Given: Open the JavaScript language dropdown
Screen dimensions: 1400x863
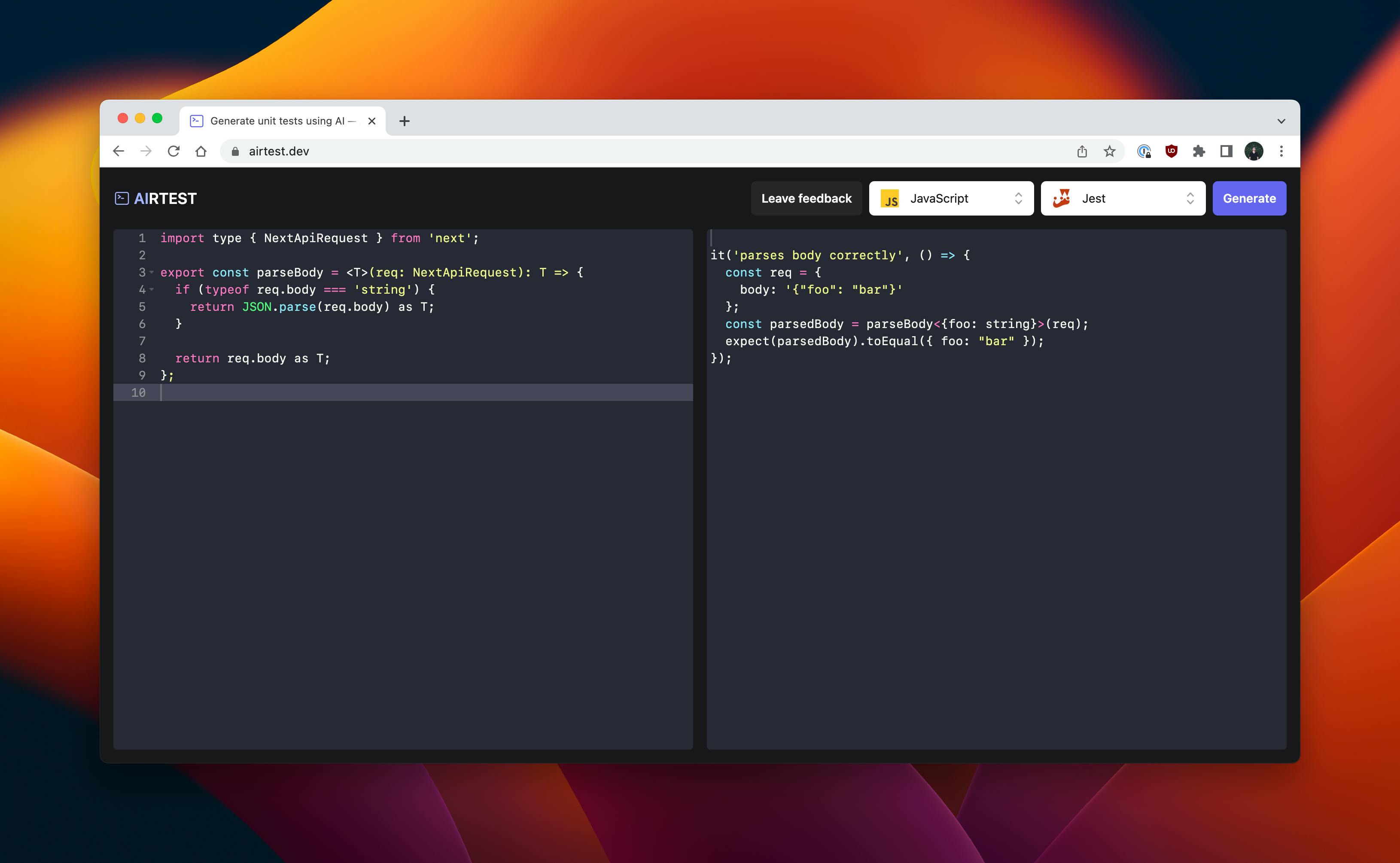Looking at the screenshot, I should pyautogui.click(x=951, y=198).
